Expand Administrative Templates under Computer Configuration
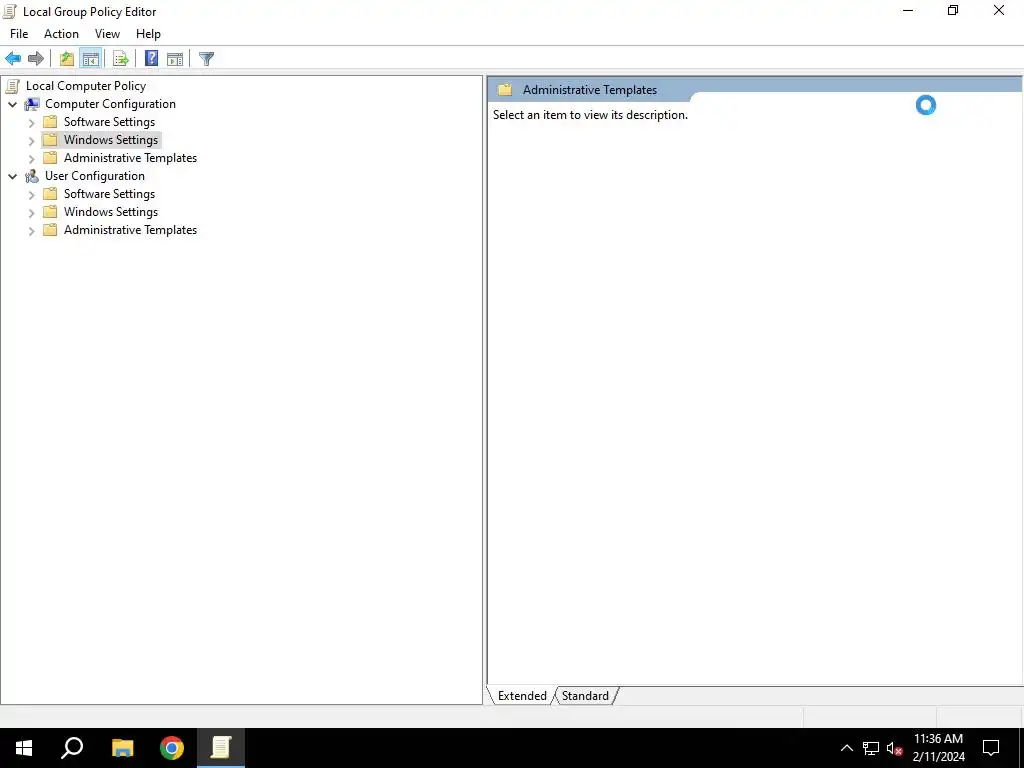 pos(31,159)
